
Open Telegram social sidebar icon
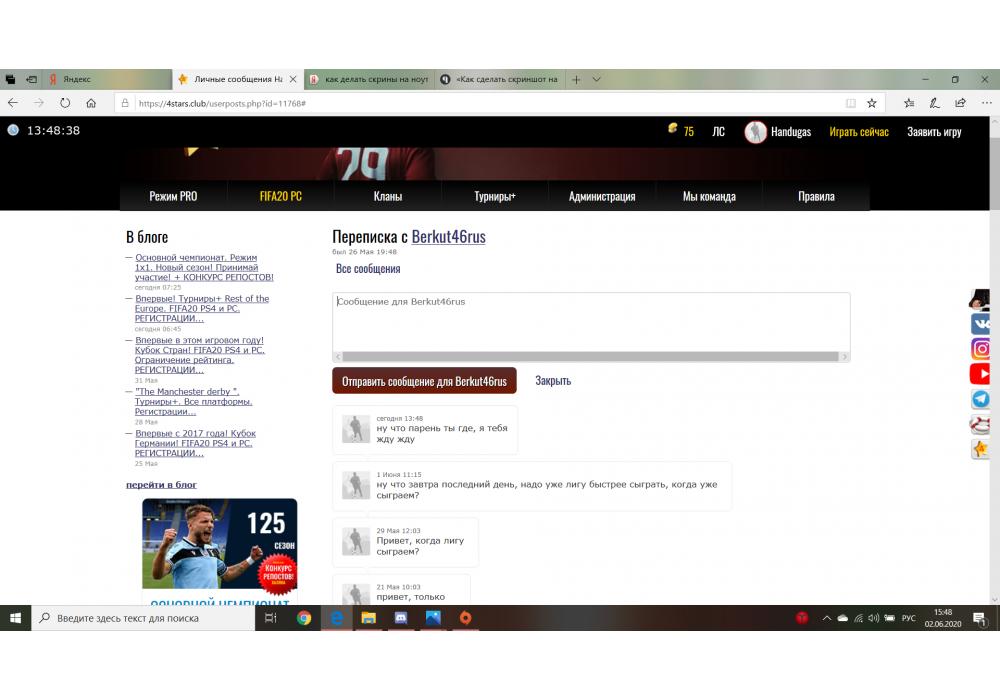[980, 399]
